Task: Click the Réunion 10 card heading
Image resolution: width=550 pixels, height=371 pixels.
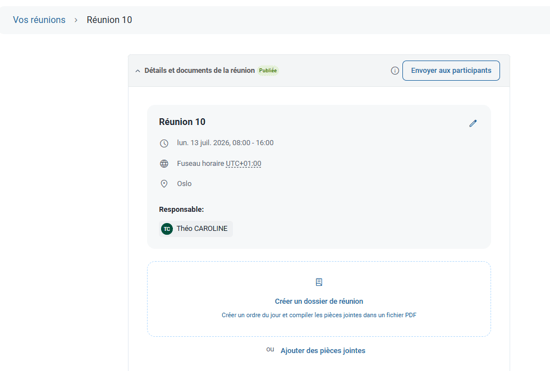Action: click(x=182, y=122)
